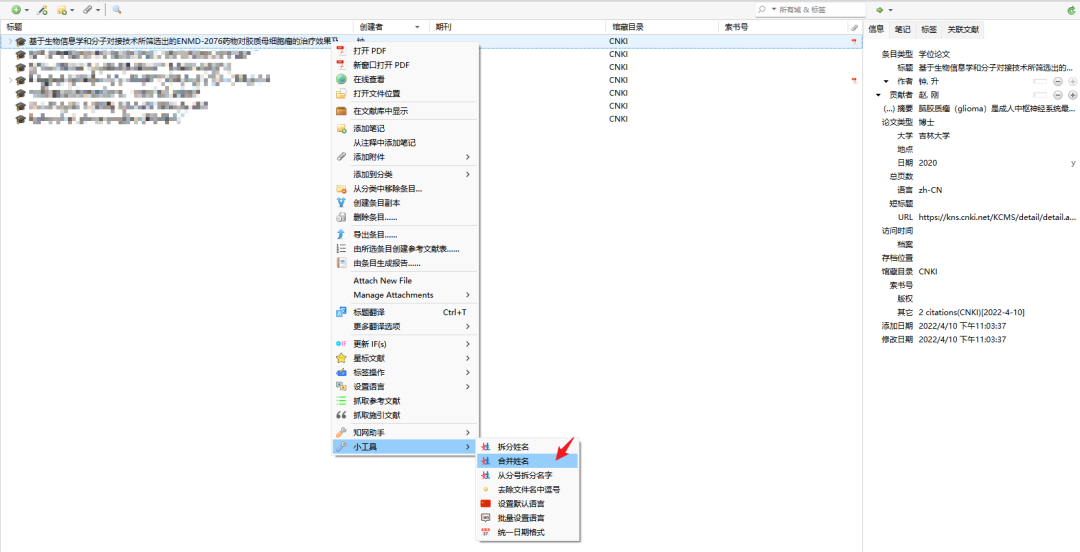The width and height of the screenshot is (1080, 552).
Task: Open the New Note dropdown arrow
Action: tap(72, 10)
